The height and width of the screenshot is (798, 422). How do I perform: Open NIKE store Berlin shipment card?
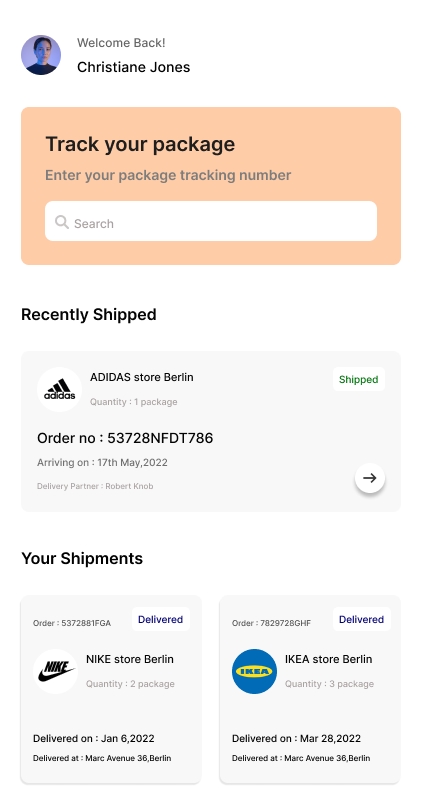pyautogui.click(x=111, y=689)
